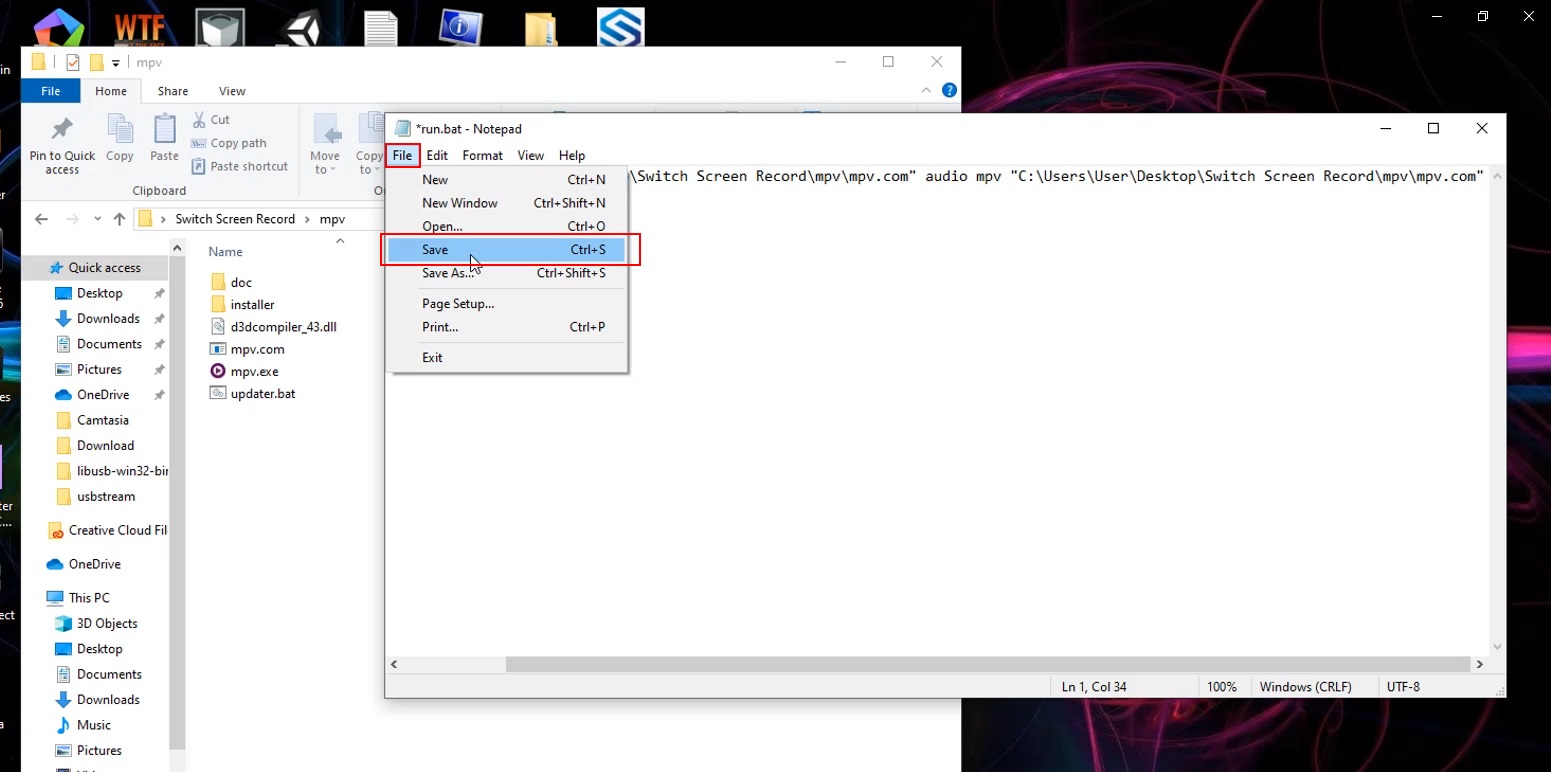
Task: Click Exit in the Notepad File menu
Action: click(x=432, y=357)
